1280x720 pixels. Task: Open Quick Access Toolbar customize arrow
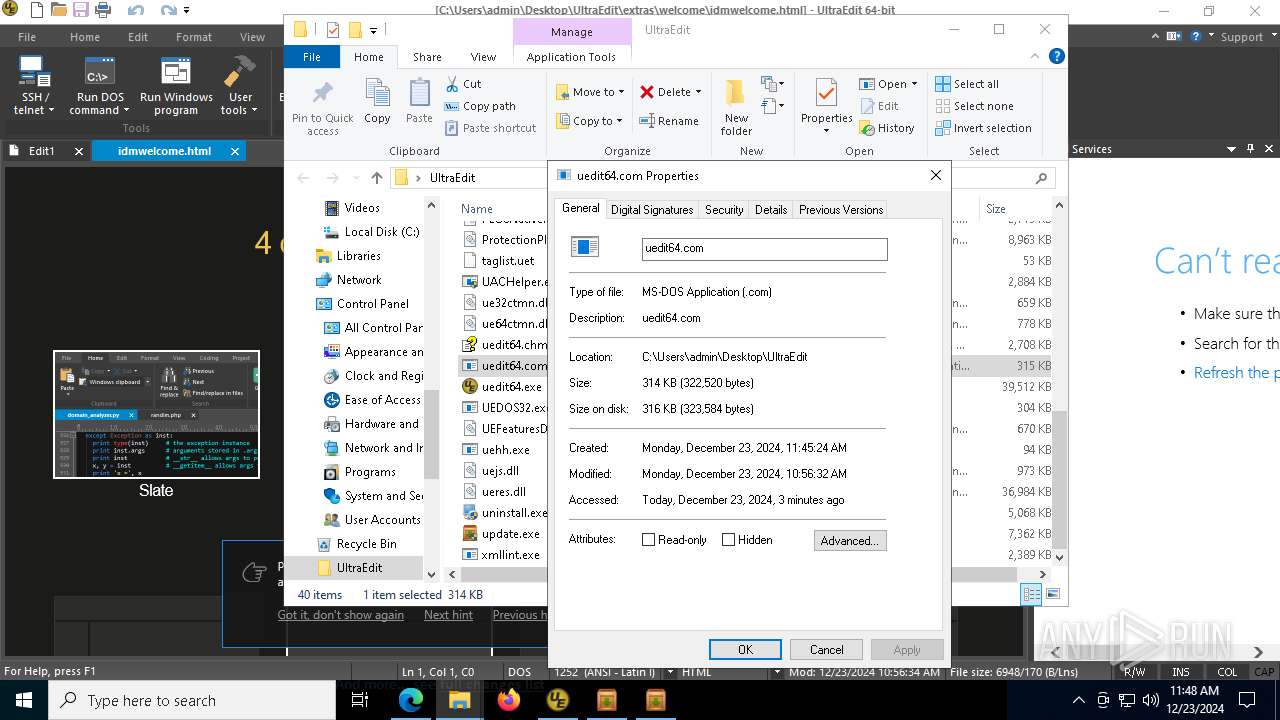(x=373, y=30)
